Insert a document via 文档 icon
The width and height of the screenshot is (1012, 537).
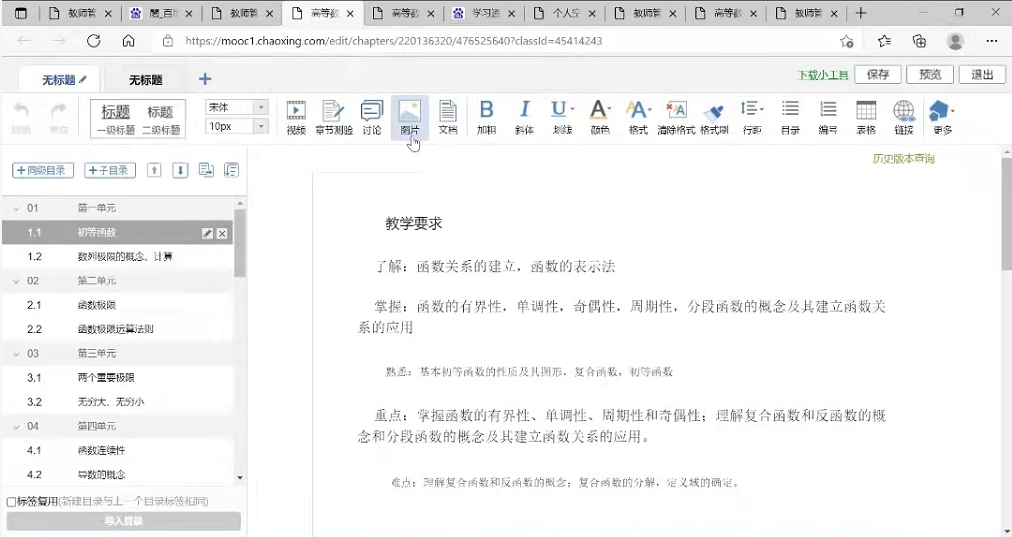[448, 117]
